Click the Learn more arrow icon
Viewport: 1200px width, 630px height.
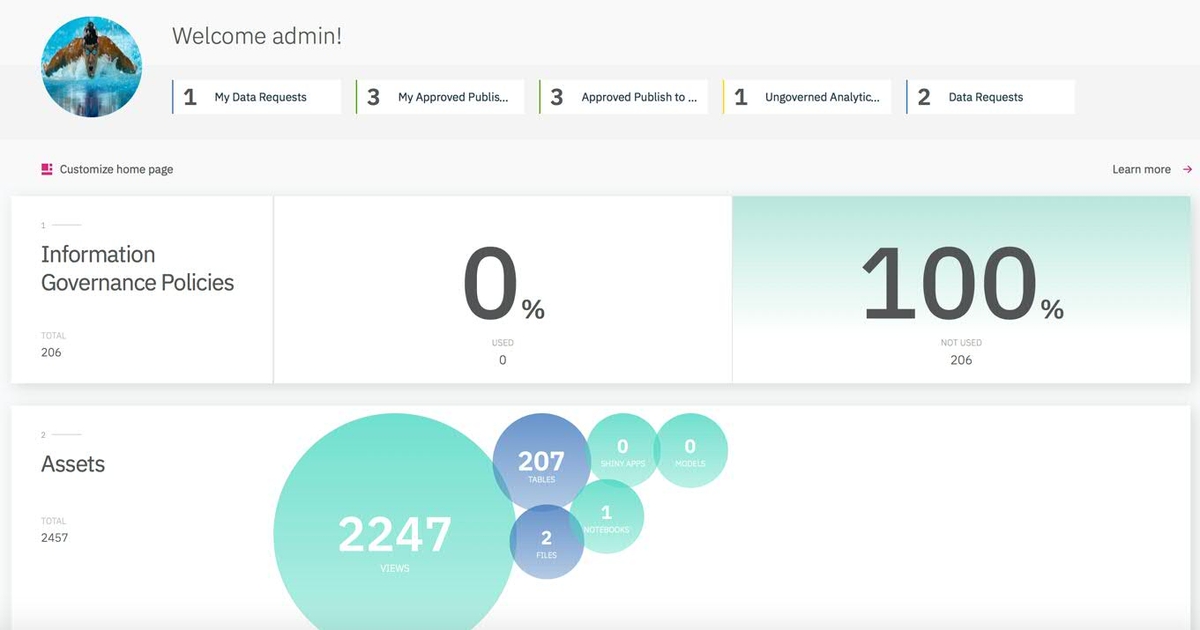click(x=1187, y=169)
